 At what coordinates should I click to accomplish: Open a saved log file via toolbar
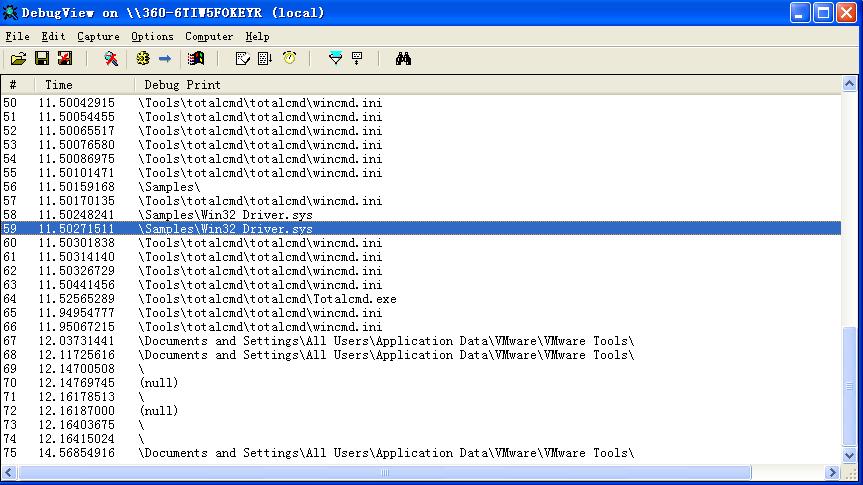click(18, 58)
